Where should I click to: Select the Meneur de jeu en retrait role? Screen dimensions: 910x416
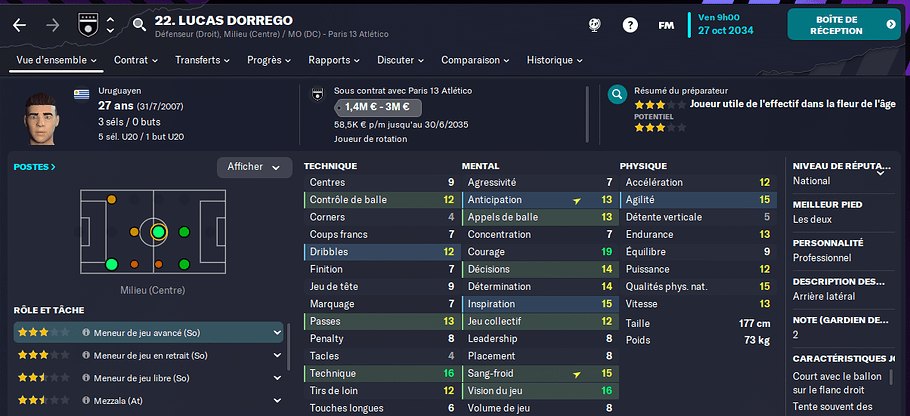(x=149, y=355)
